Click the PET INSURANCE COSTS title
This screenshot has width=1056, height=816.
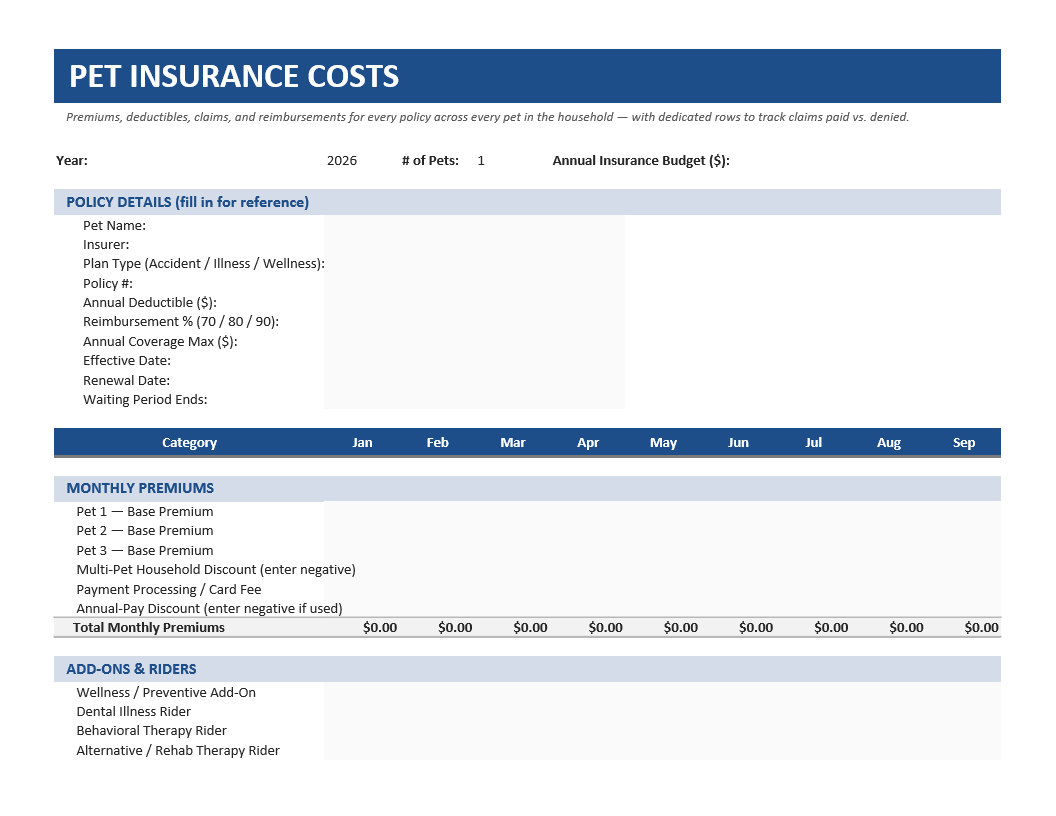point(234,76)
